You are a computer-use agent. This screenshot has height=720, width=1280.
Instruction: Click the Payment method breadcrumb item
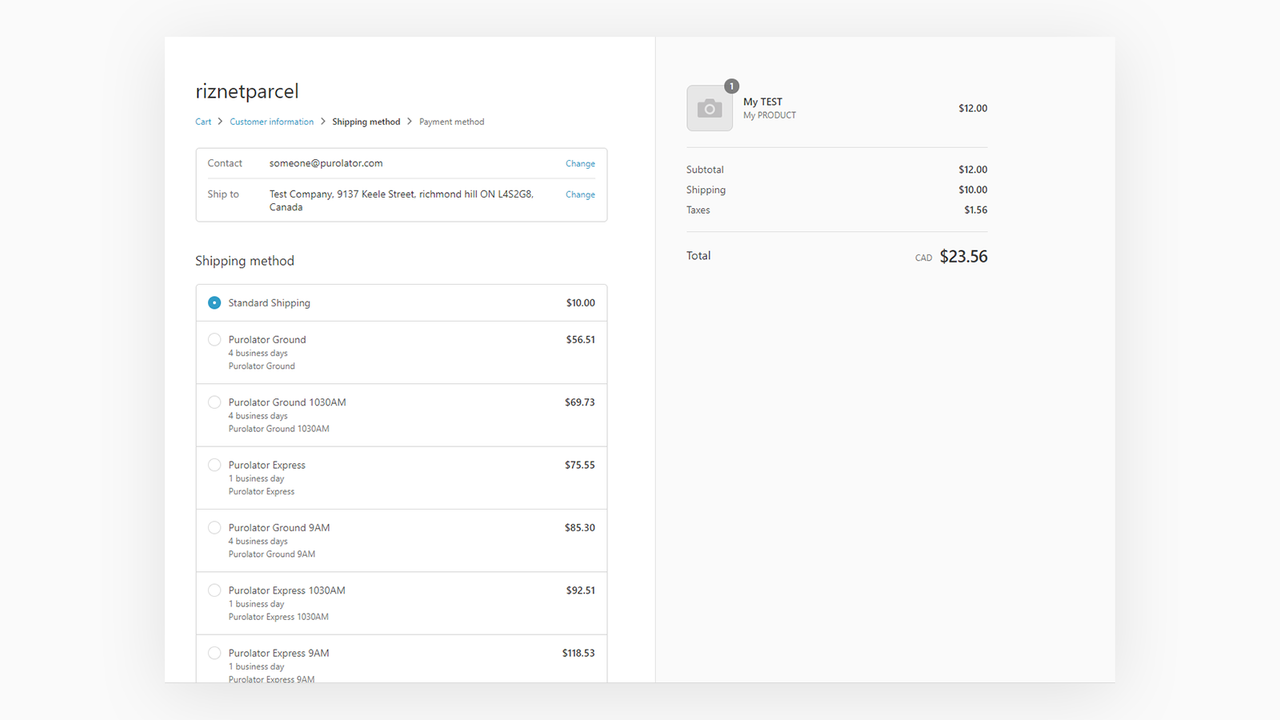pyautogui.click(x=451, y=121)
